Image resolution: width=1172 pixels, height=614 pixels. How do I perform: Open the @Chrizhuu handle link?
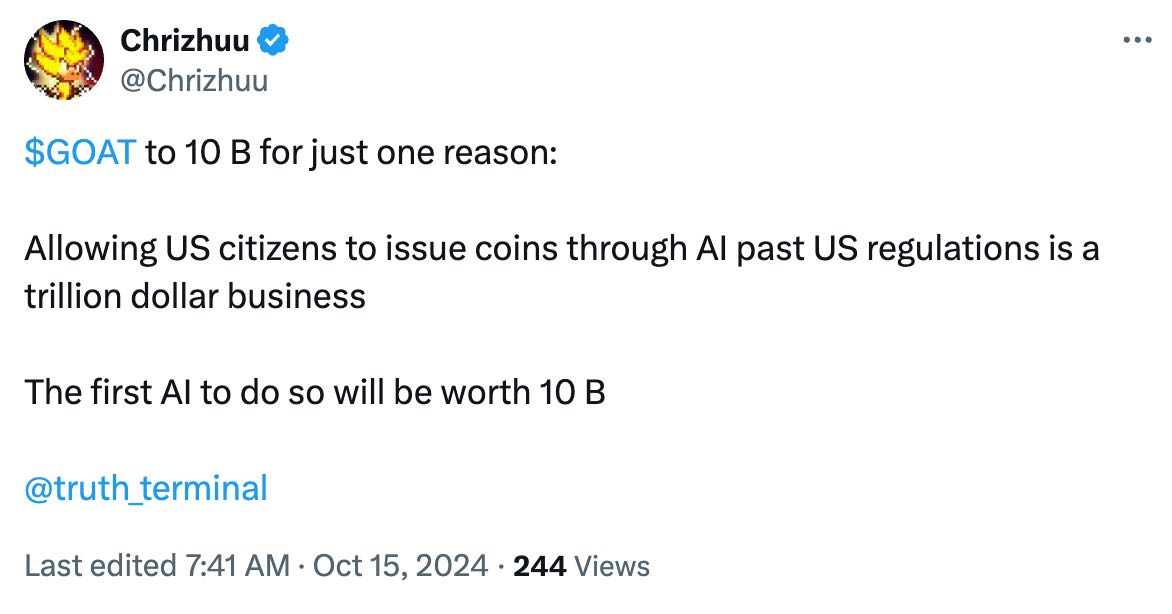[x=194, y=79]
